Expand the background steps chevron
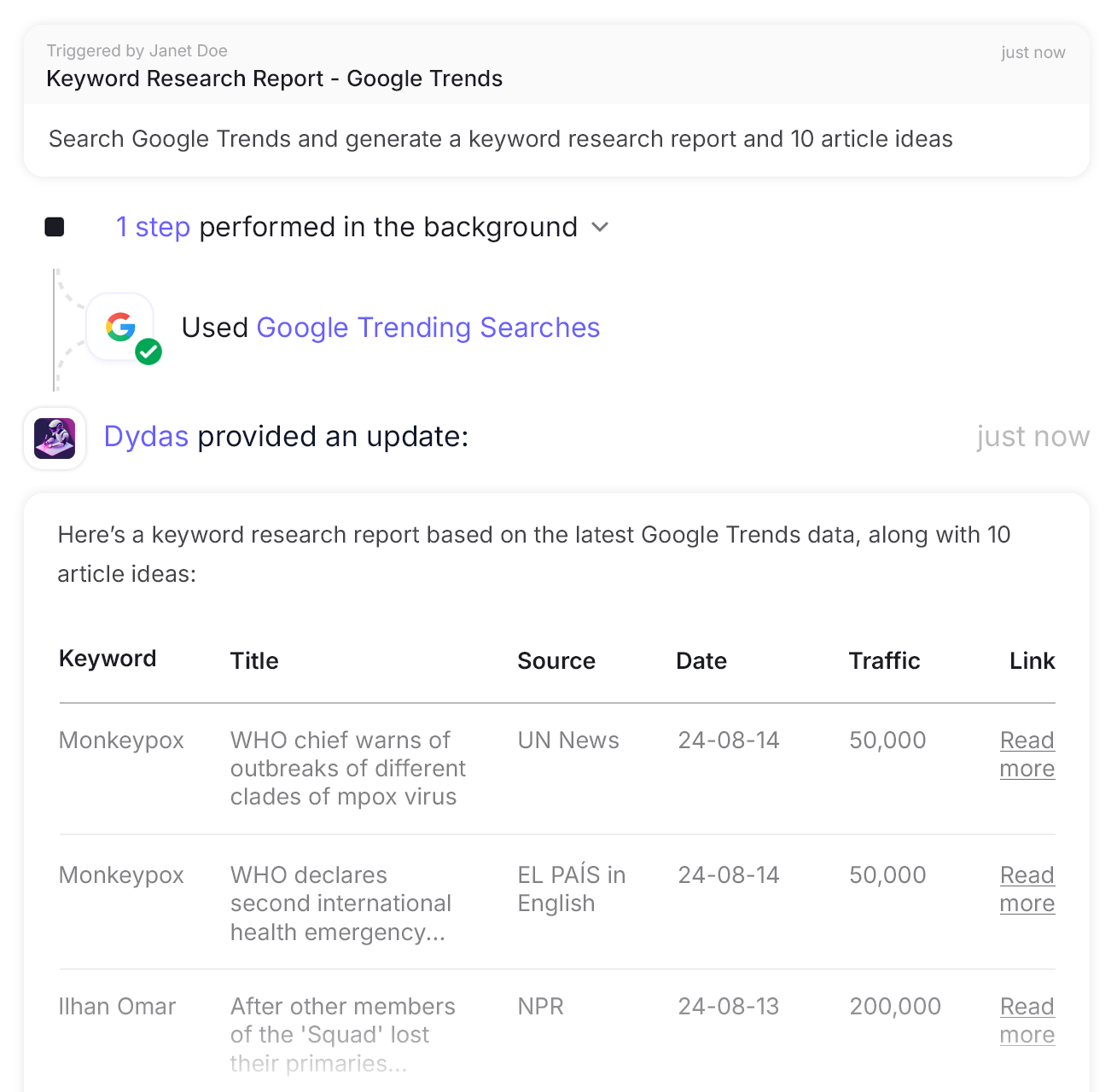This screenshot has width=1117, height=1092. click(x=600, y=227)
